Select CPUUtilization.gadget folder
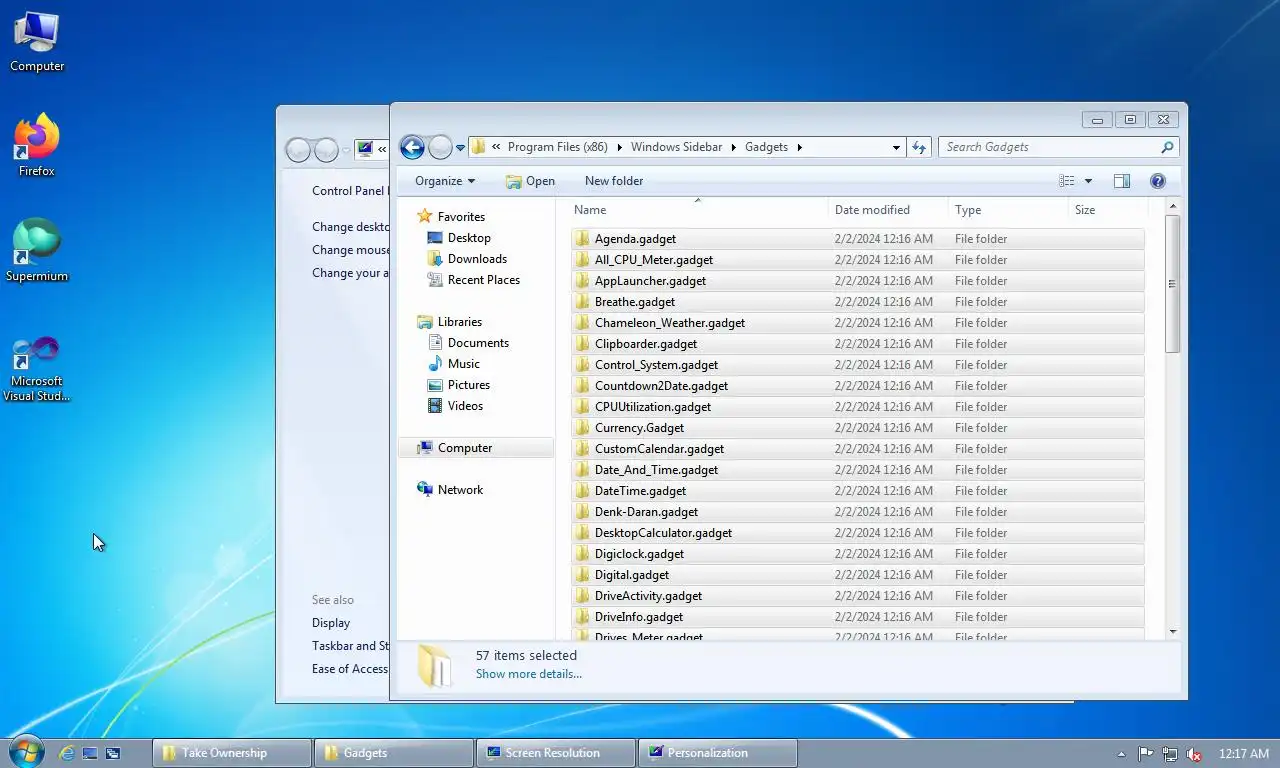 click(x=858, y=407)
